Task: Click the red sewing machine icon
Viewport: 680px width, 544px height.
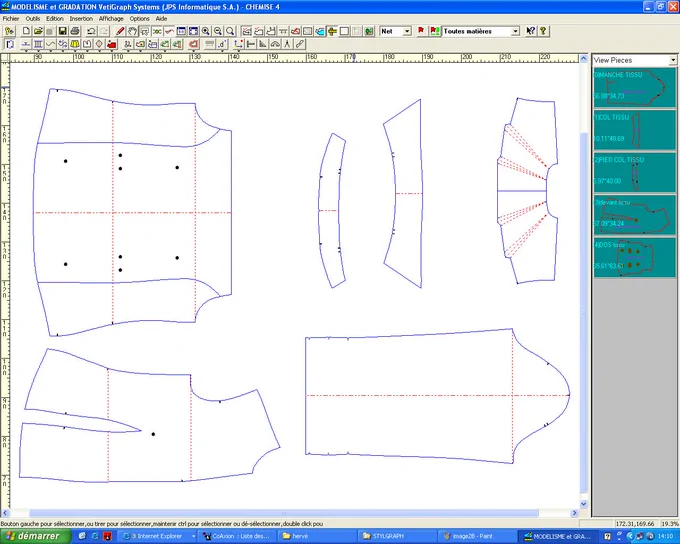Action: (x=112, y=44)
